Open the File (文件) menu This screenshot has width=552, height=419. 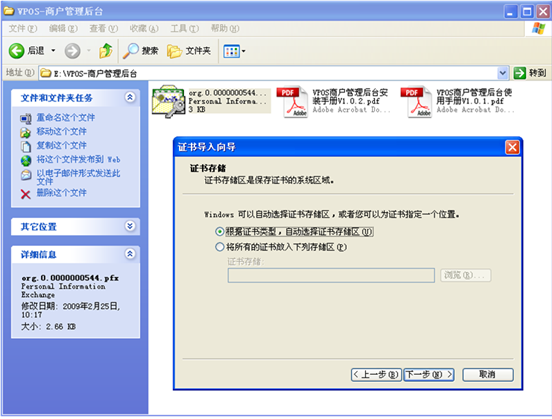coord(23,29)
